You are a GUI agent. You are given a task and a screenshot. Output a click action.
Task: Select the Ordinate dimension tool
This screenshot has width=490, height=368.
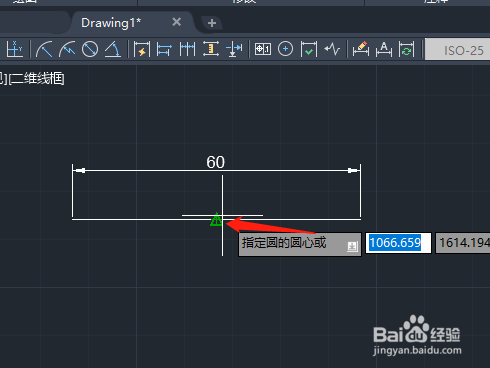tap(14, 49)
